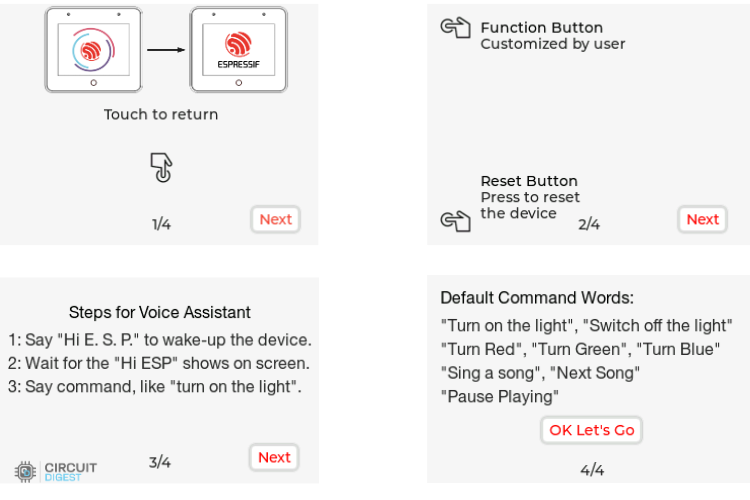This screenshot has height=500, width=750.
Task: Click the Reset Button pointing hand icon
Action: tap(455, 220)
